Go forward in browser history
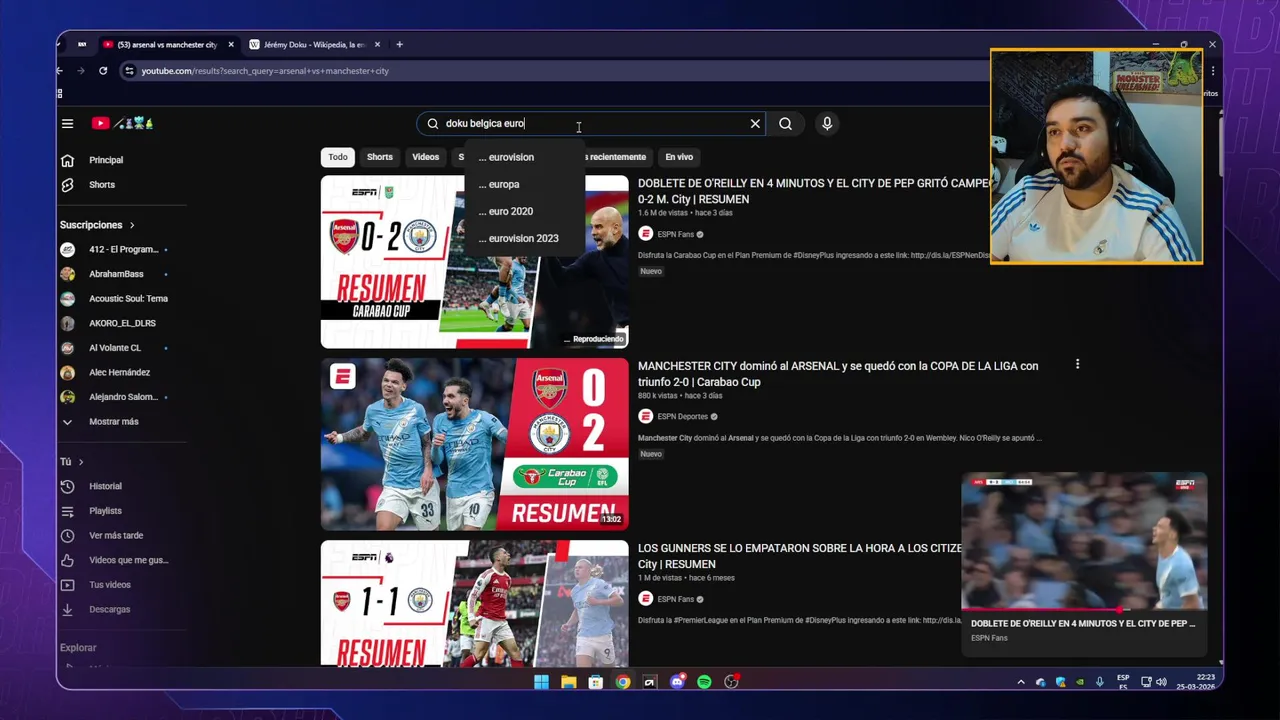1280x720 pixels. 81,71
